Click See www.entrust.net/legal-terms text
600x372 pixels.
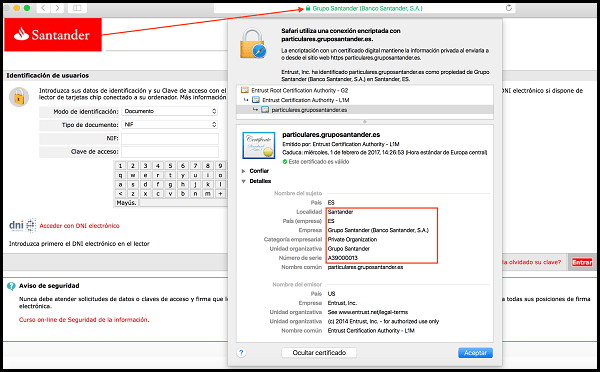368,312
